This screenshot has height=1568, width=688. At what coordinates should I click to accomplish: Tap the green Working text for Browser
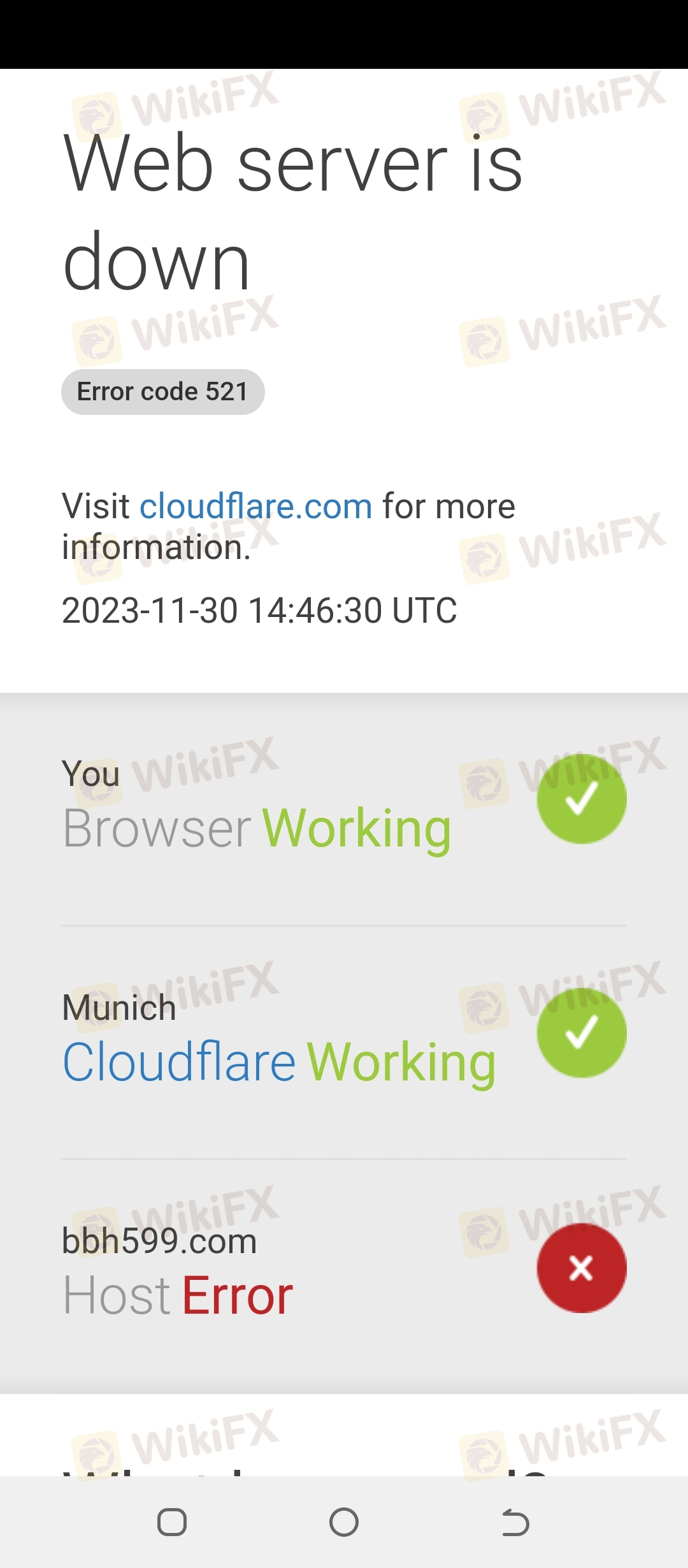(x=357, y=829)
